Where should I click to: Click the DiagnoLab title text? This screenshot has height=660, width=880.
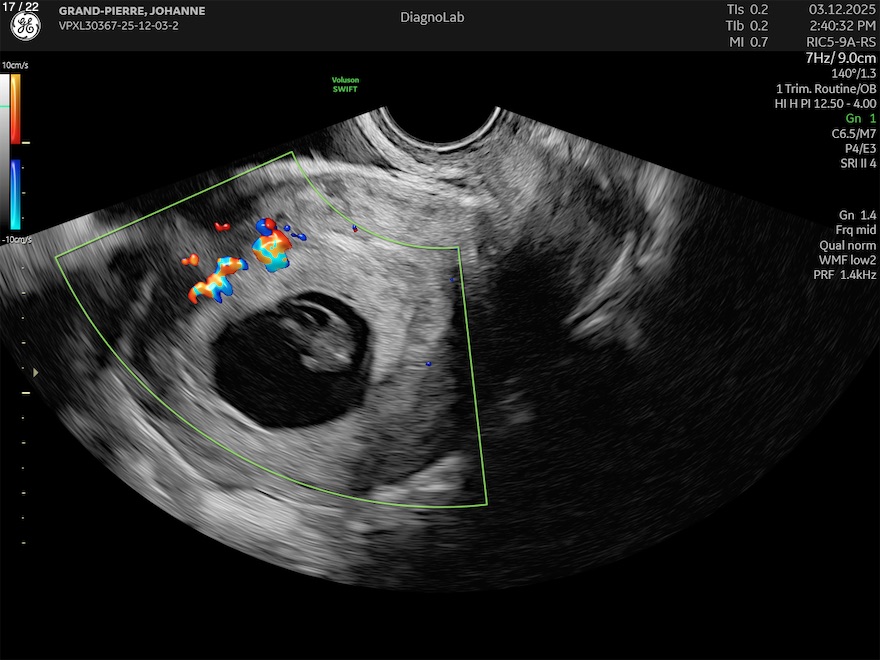click(432, 18)
